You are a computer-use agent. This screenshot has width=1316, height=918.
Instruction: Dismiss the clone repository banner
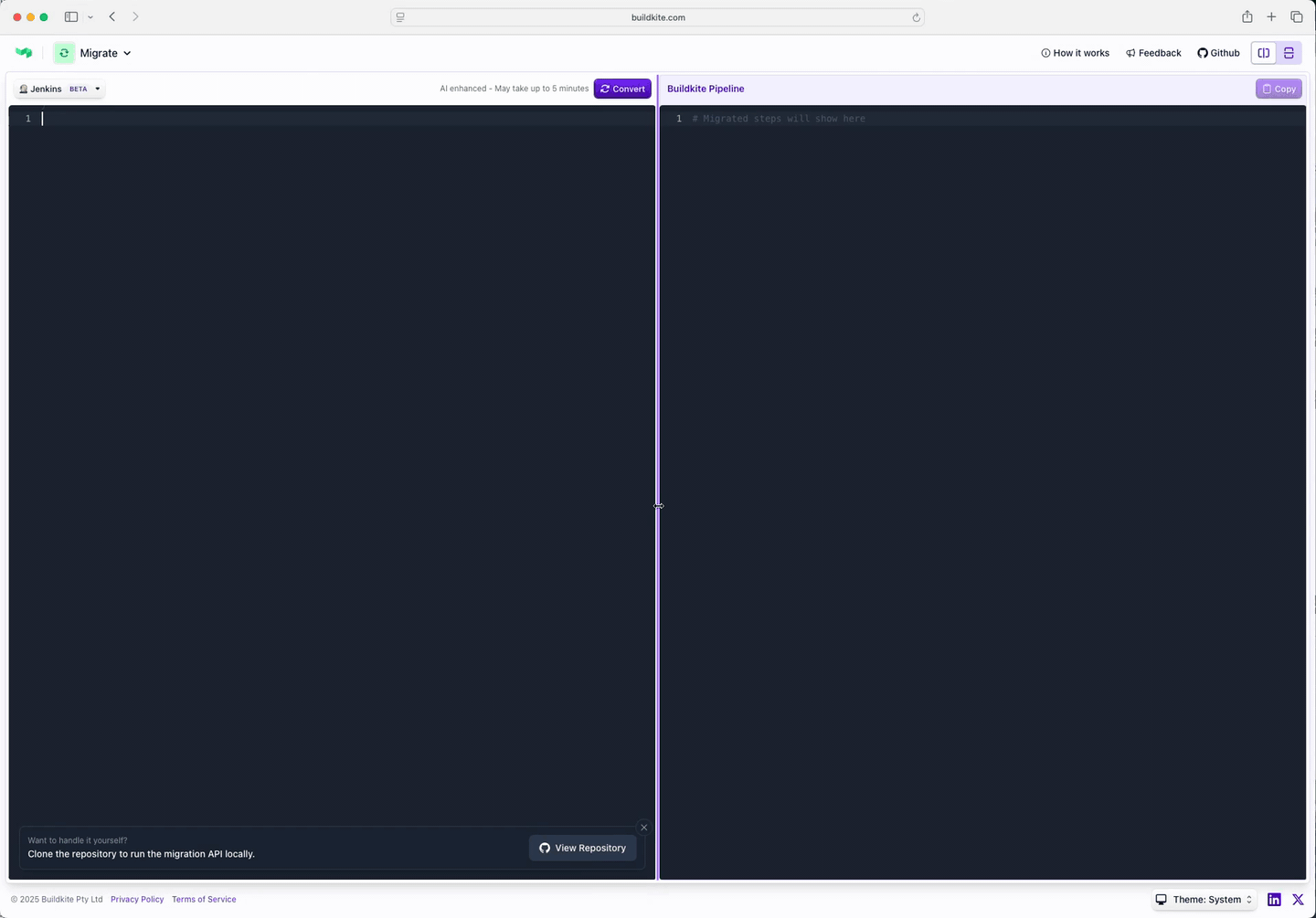644,828
